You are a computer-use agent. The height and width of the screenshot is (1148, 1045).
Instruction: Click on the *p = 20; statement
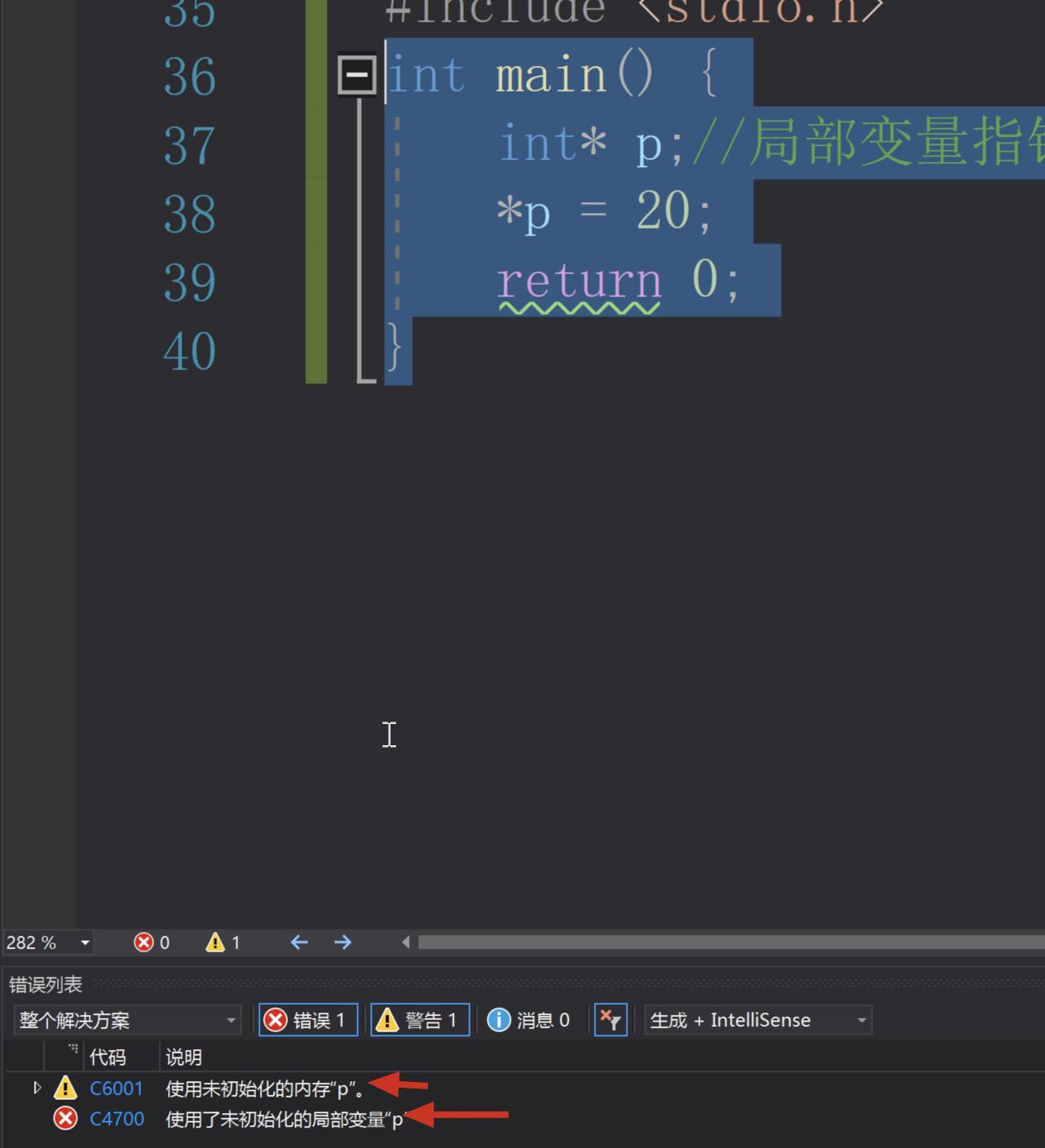604,212
